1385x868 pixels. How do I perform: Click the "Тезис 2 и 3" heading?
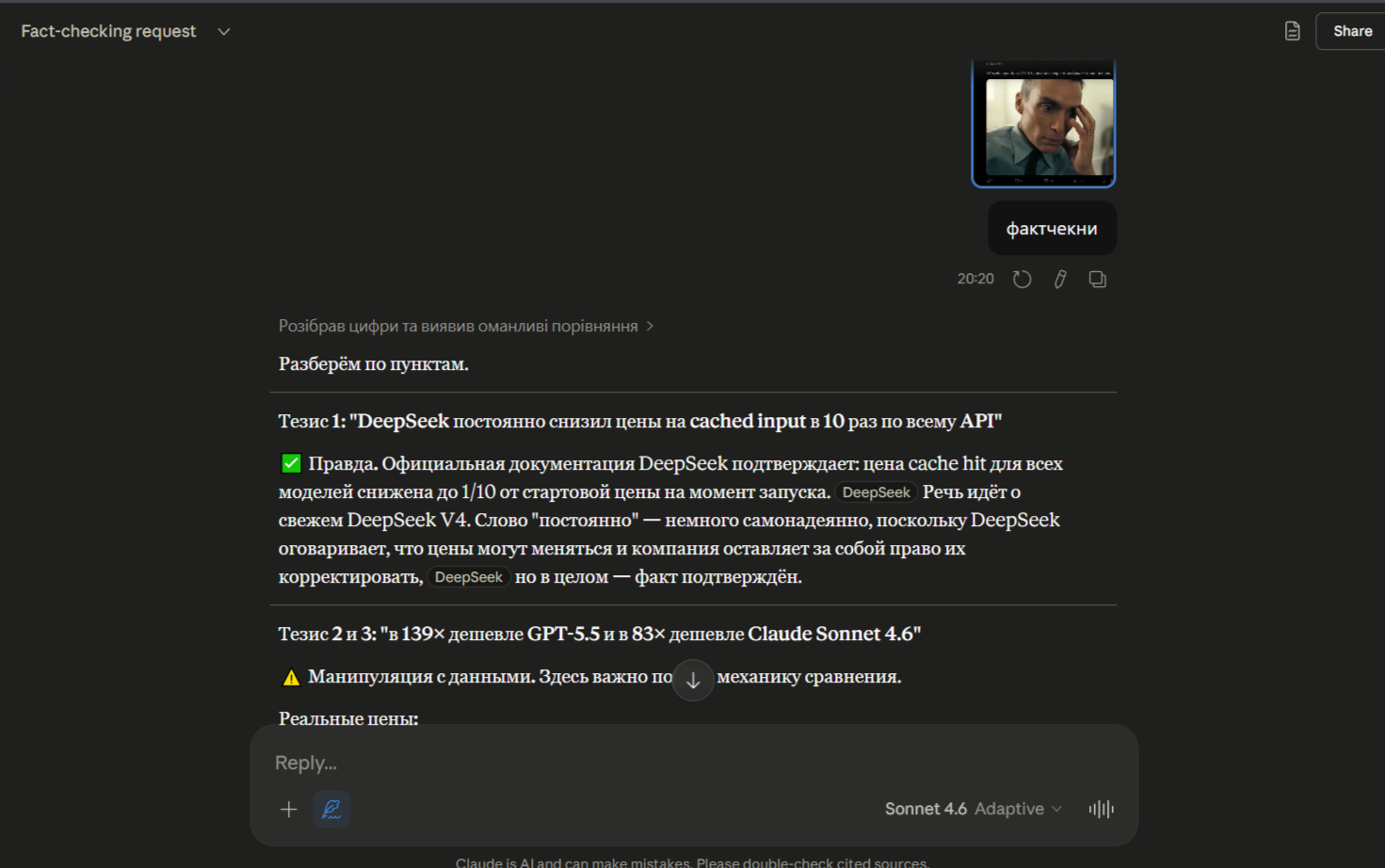point(600,634)
